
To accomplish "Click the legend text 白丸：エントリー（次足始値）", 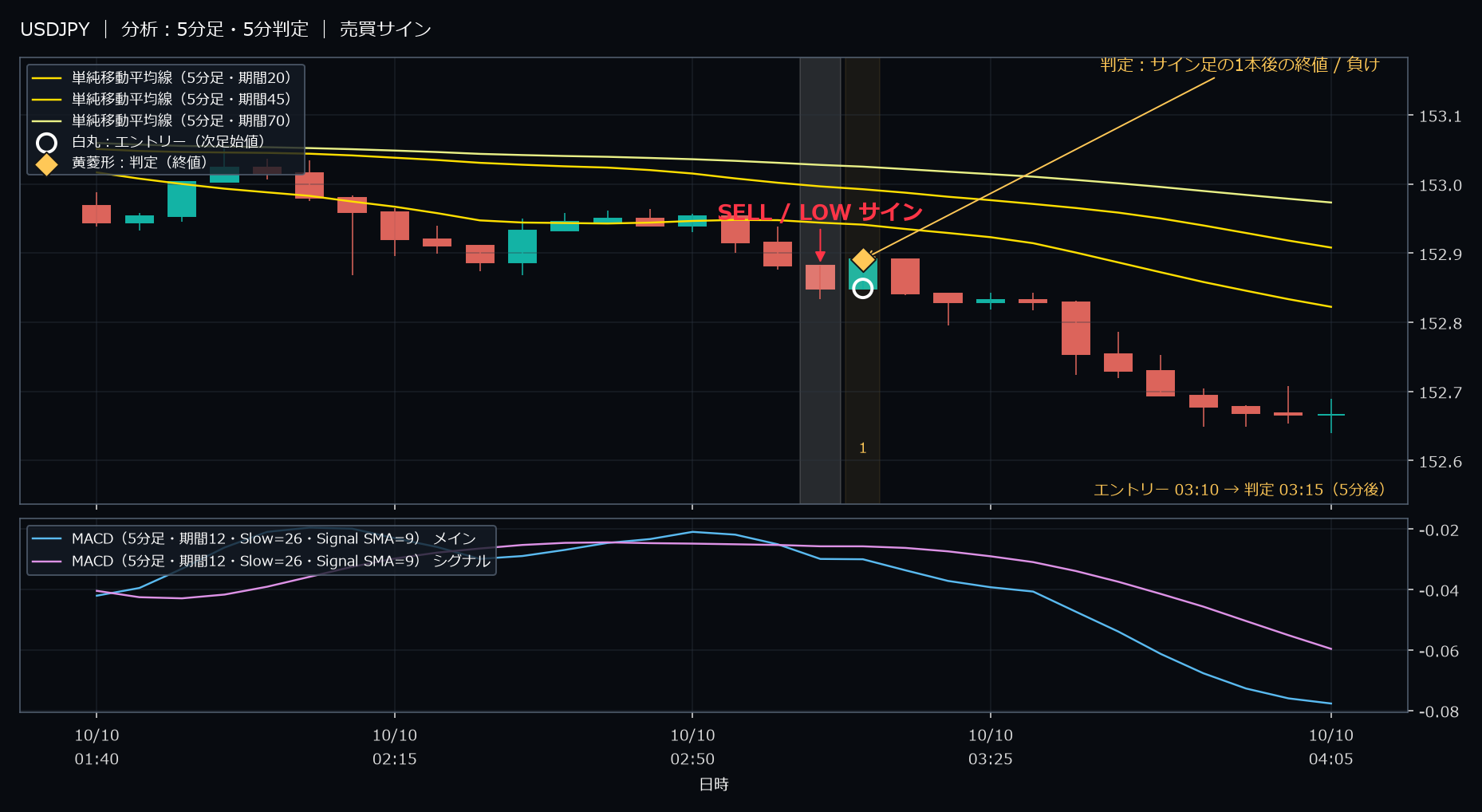I will [x=168, y=141].
